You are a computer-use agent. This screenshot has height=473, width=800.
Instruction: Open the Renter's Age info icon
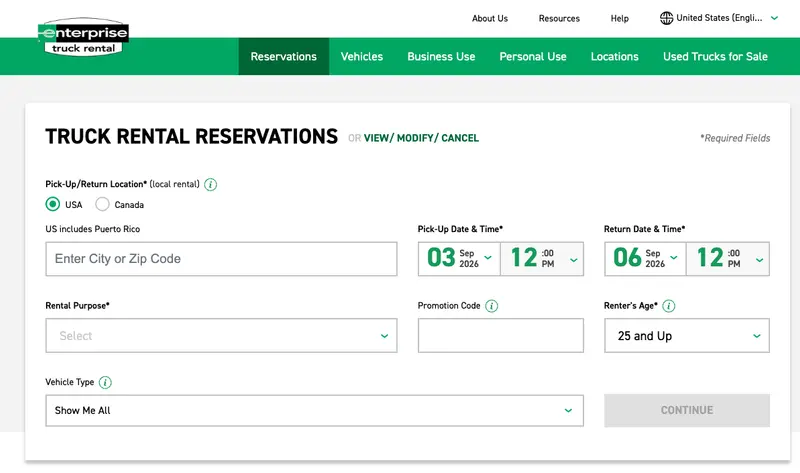pyautogui.click(x=668, y=306)
